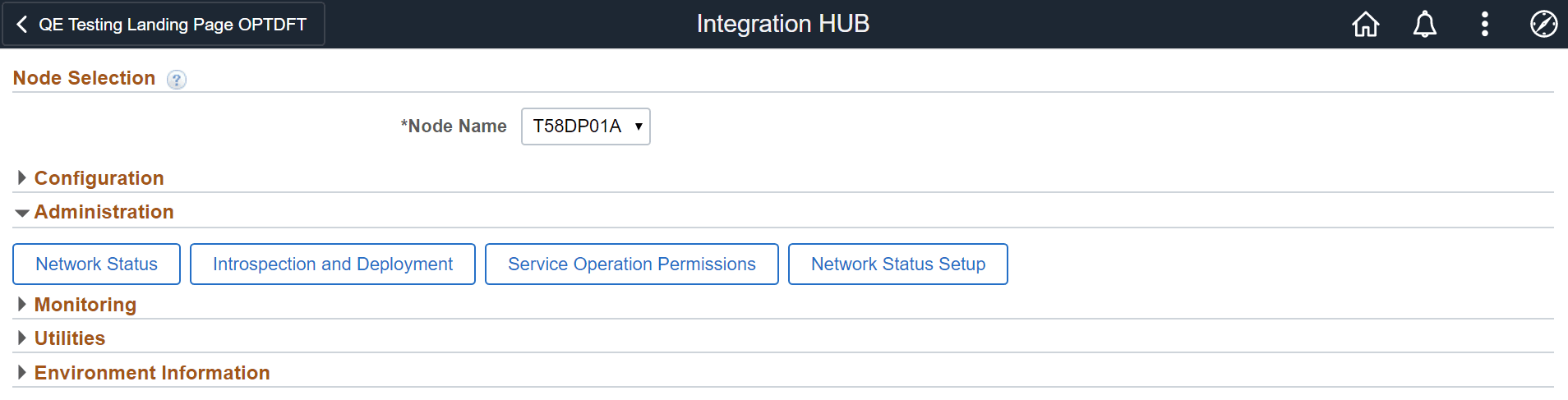Click the help icon beside Node Selection
The height and width of the screenshot is (400, 1568).
177,80
